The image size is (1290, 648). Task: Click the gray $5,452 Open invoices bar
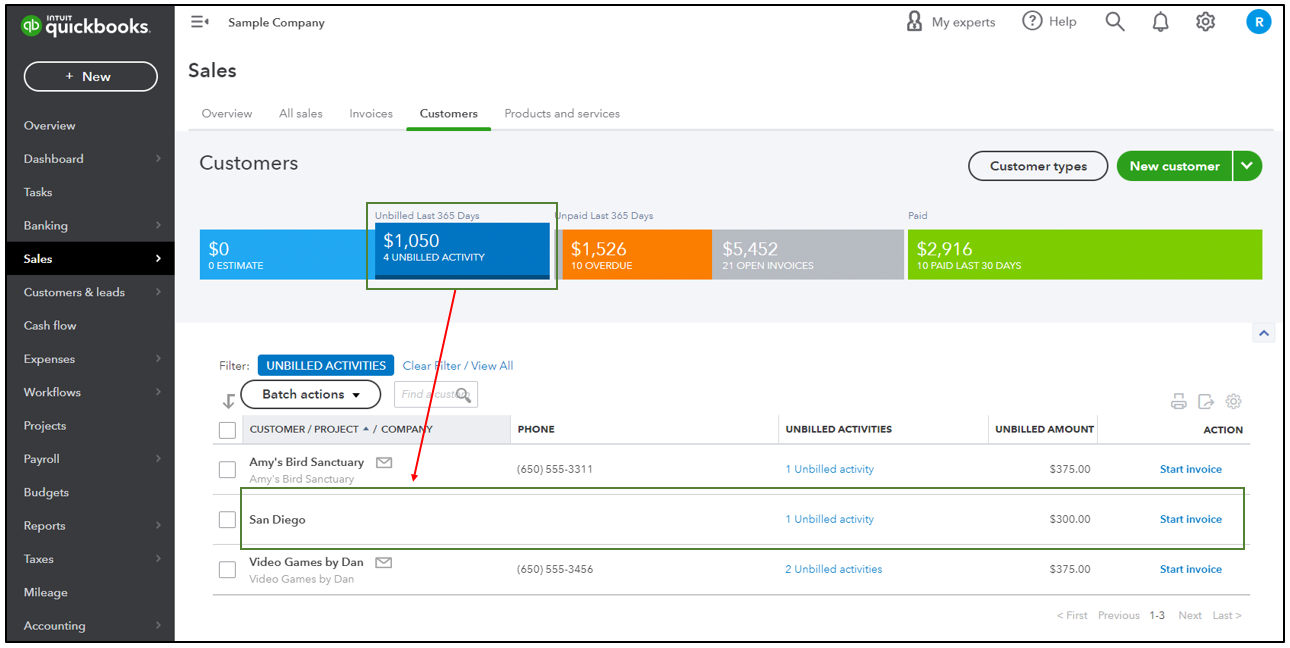(x=809, y=254)
